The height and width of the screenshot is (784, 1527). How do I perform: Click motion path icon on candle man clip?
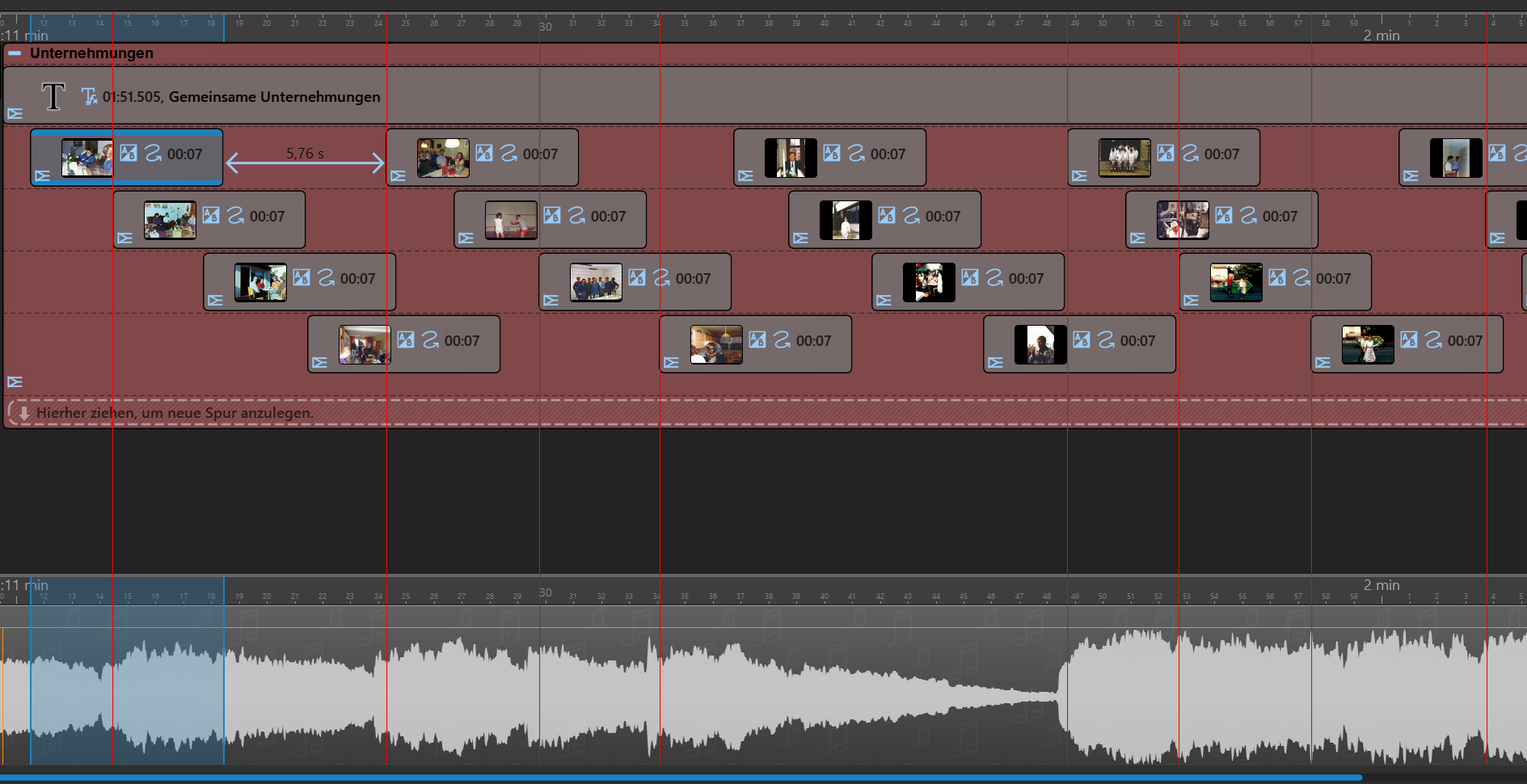[x=1106, y=339]
